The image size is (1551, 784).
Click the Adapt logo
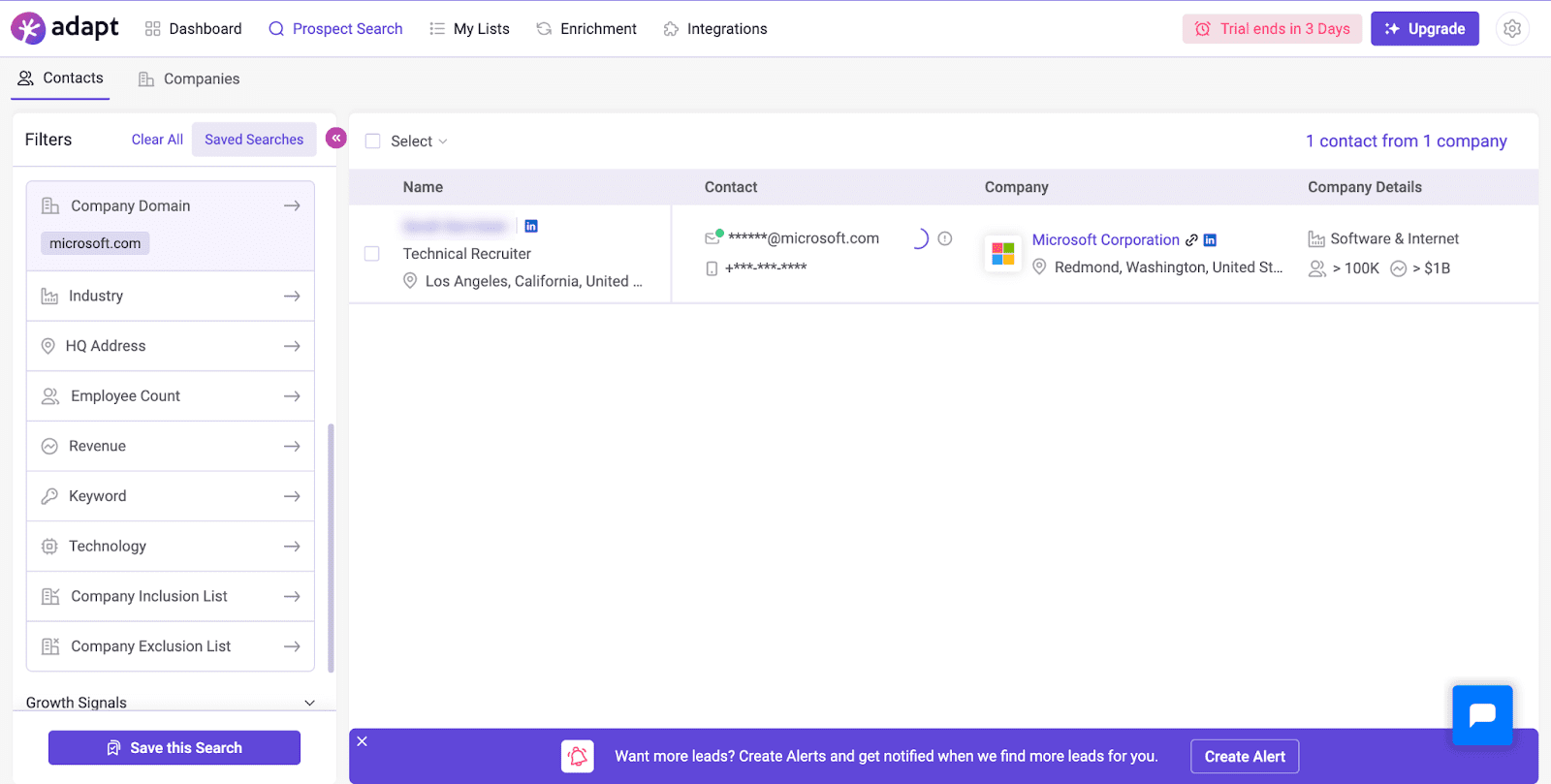pyautogui.click(x=65, y=28)
